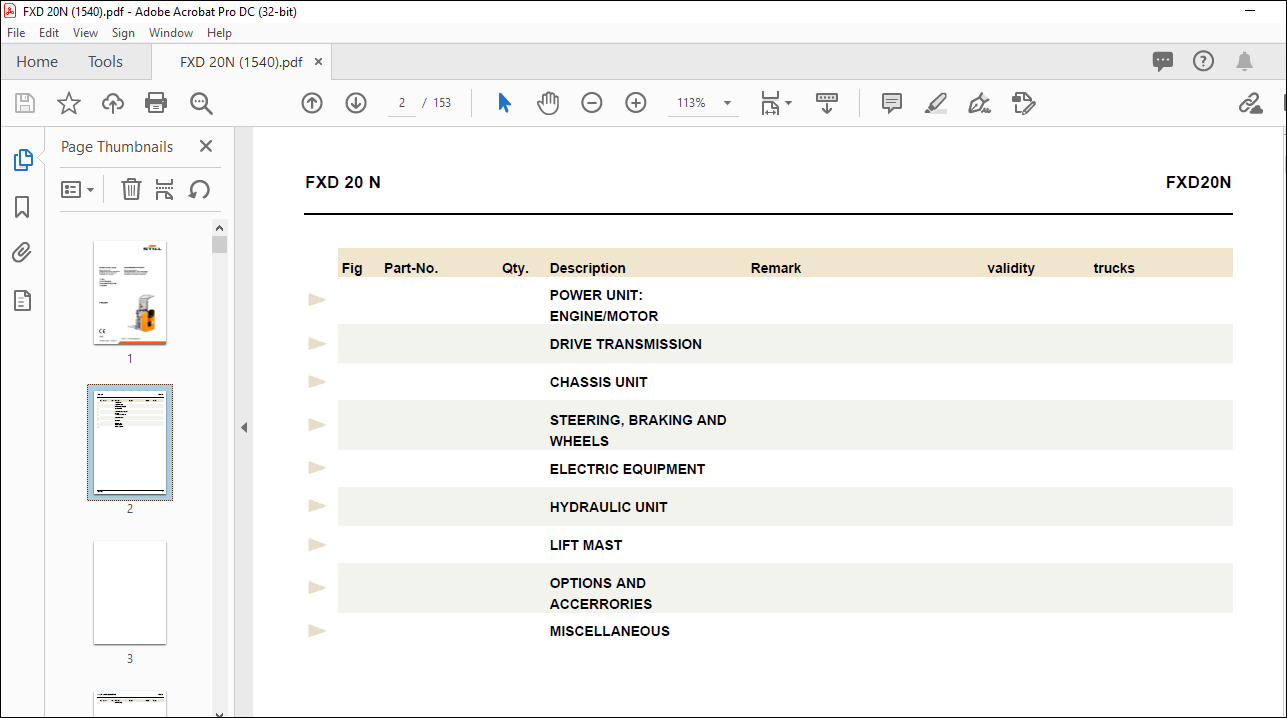The width and height of the screenshot is (1287, 718).
Task: Open the Window menu
Action: tap(171, 33)
